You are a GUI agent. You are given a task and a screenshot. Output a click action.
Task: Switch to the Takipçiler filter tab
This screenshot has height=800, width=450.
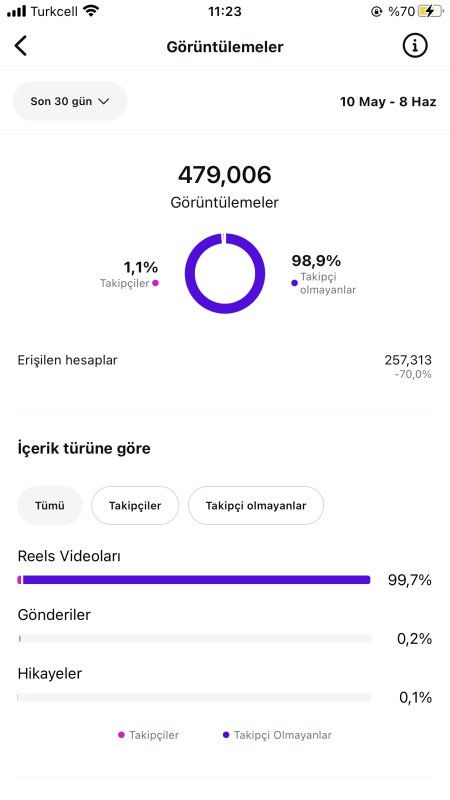[x=135, y=506]
